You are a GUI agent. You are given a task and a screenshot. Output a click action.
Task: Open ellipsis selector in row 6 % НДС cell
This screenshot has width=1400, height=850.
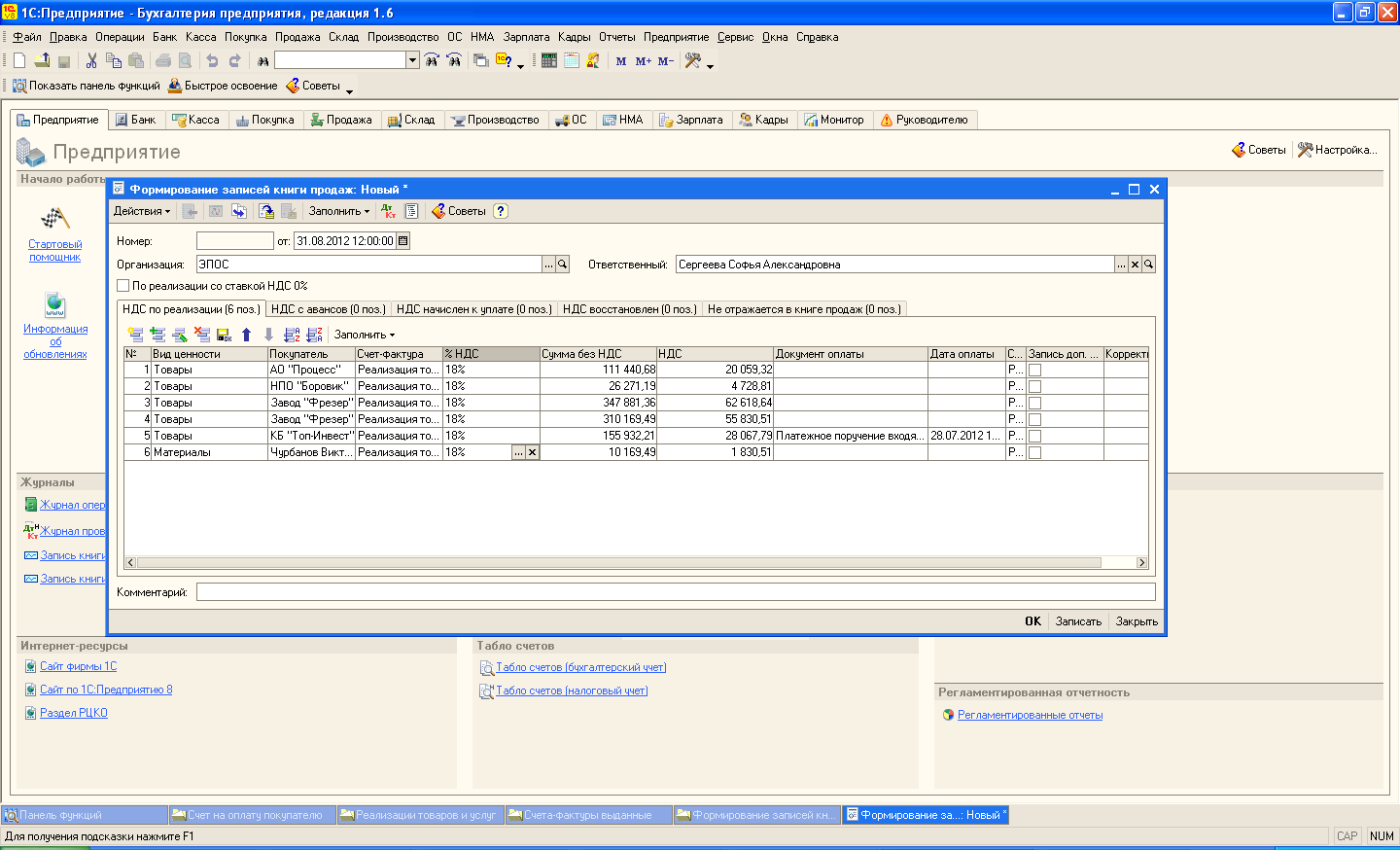coord(519,452)
